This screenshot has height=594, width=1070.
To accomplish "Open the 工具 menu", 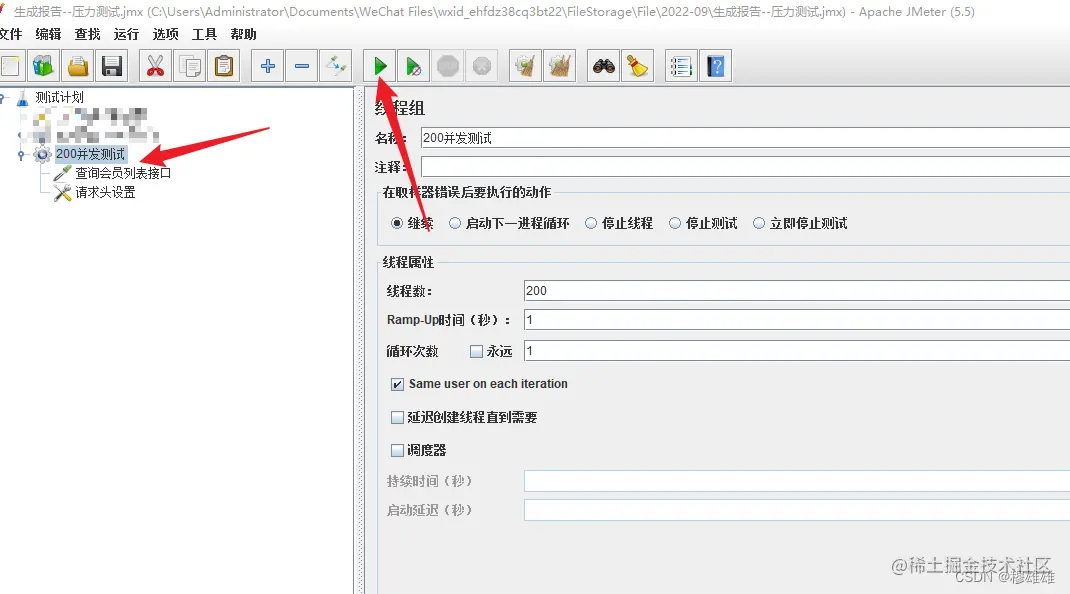I will point(204,34).
